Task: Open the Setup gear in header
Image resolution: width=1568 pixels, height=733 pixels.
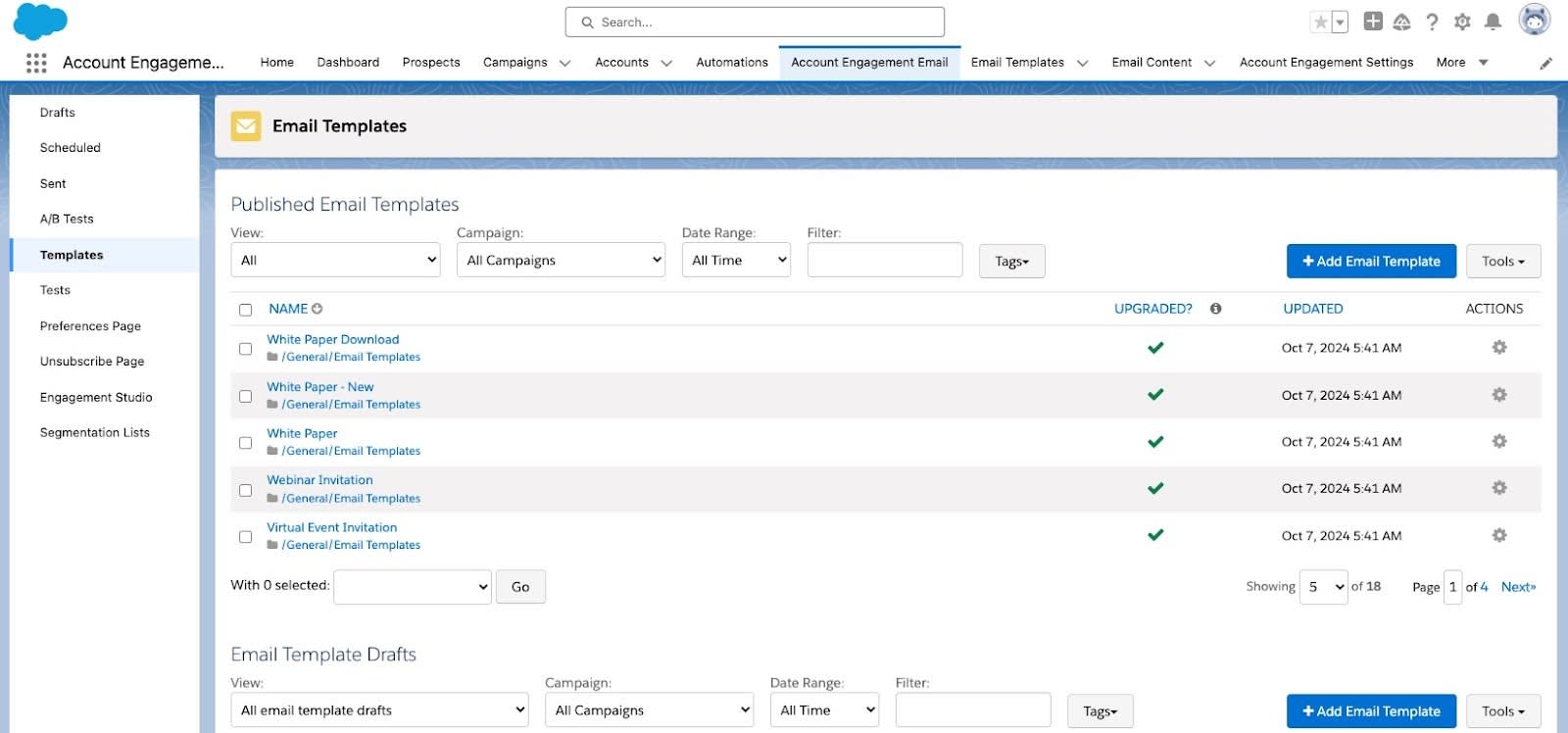Action: pyautogui.click(x=1462, y=22)
